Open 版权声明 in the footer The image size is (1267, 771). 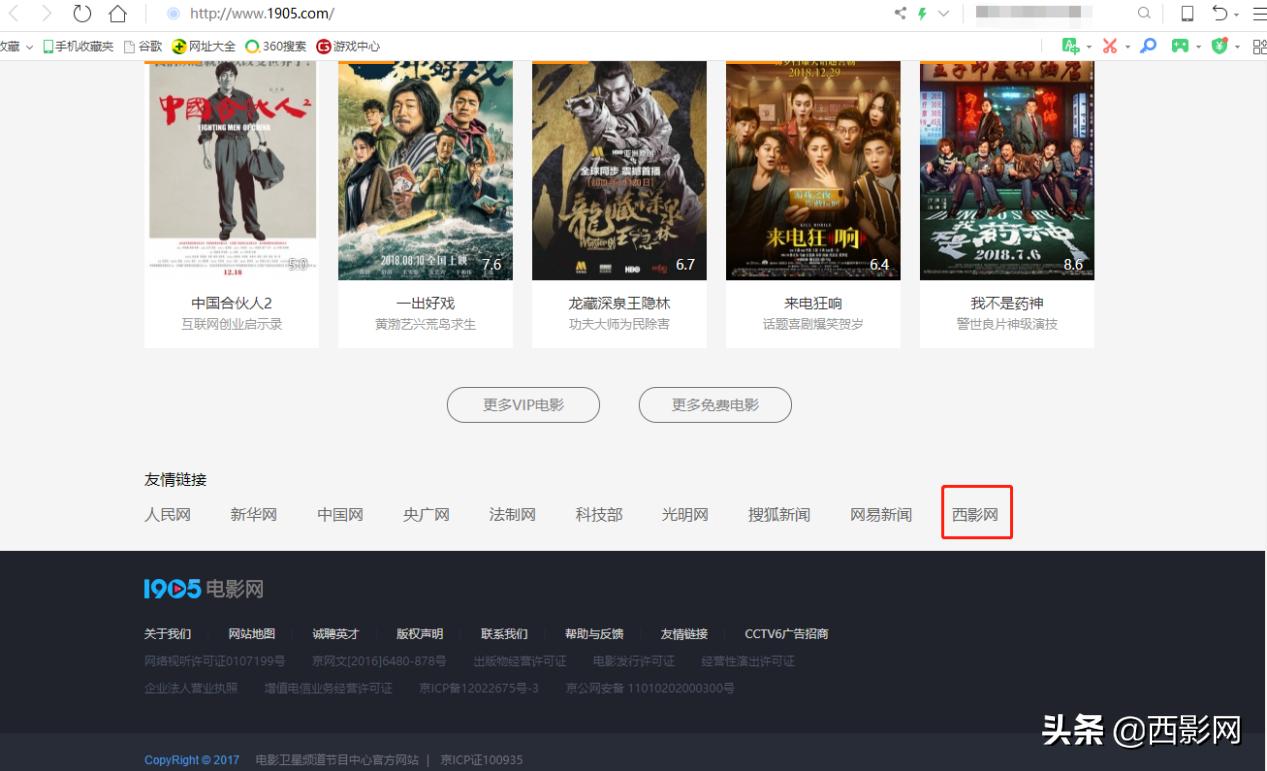point(420,634)
